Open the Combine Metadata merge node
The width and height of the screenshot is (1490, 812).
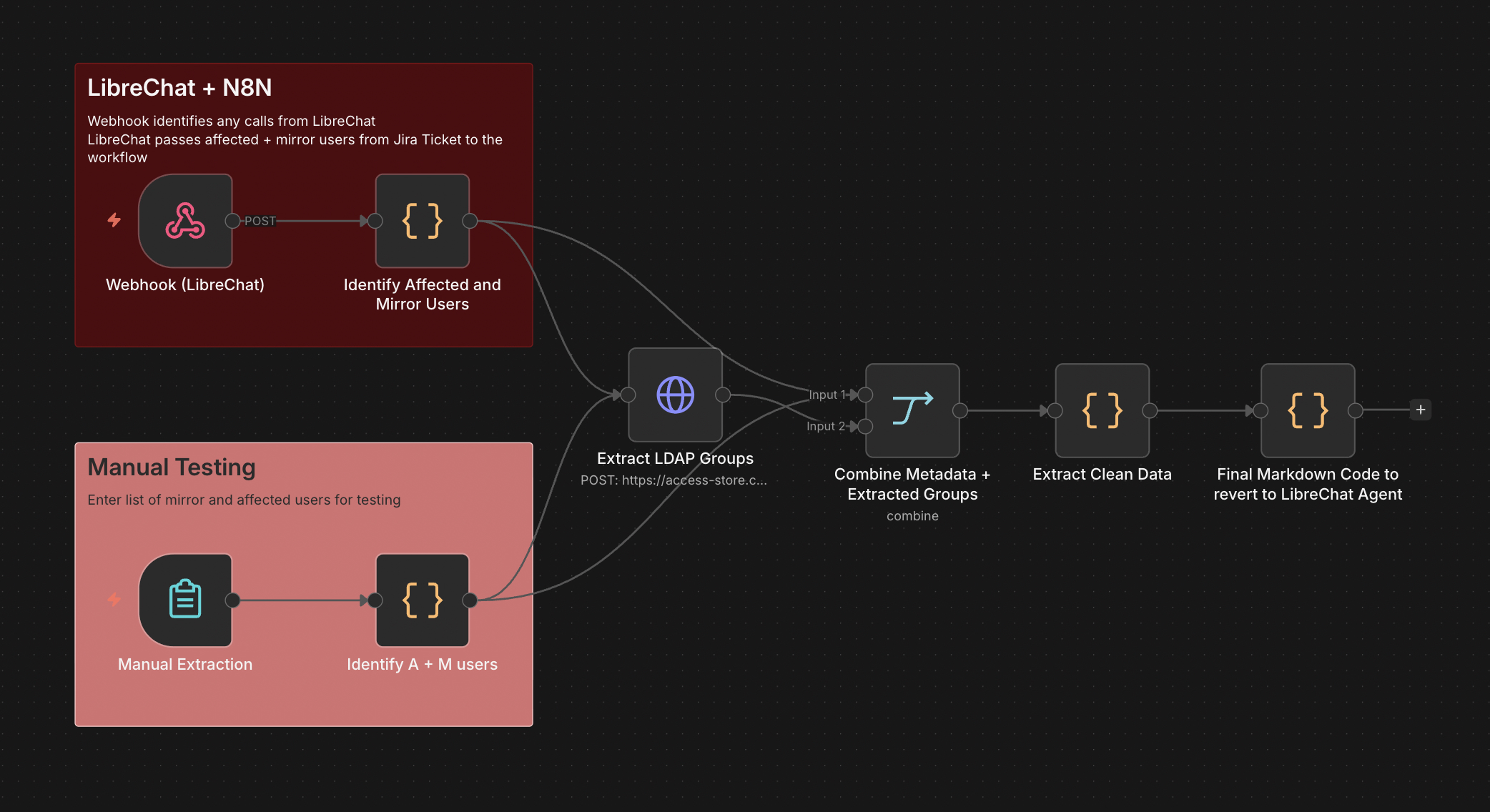tap(912, 410)
